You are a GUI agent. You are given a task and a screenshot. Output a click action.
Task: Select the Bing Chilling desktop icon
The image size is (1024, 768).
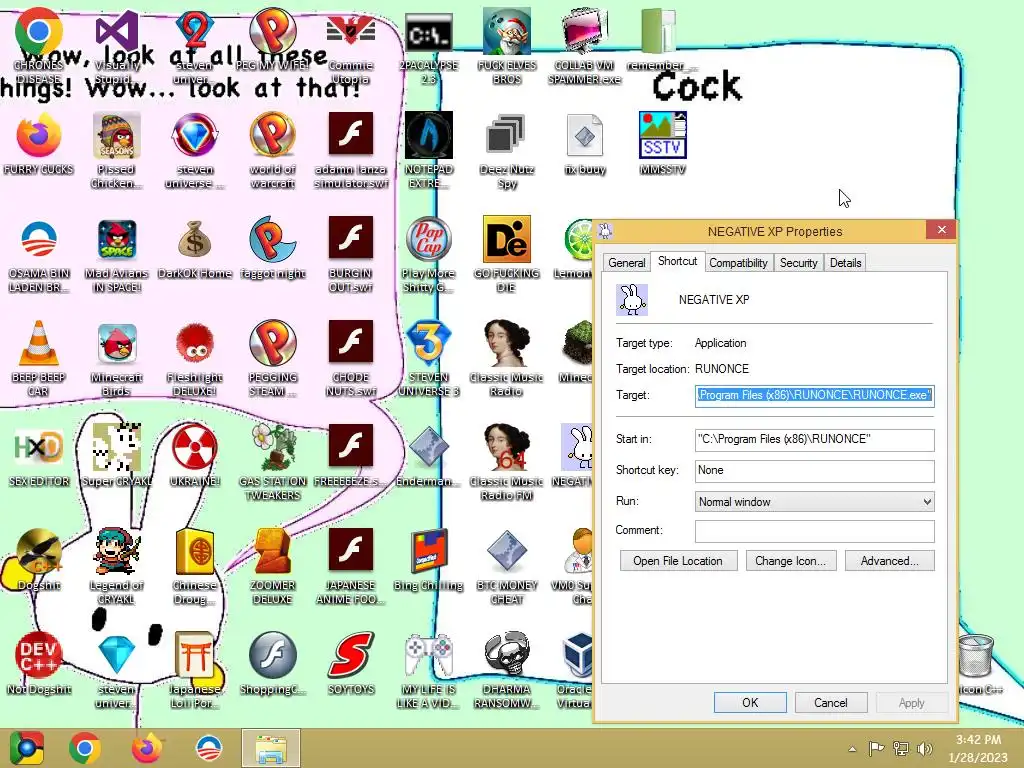[428, 552]
